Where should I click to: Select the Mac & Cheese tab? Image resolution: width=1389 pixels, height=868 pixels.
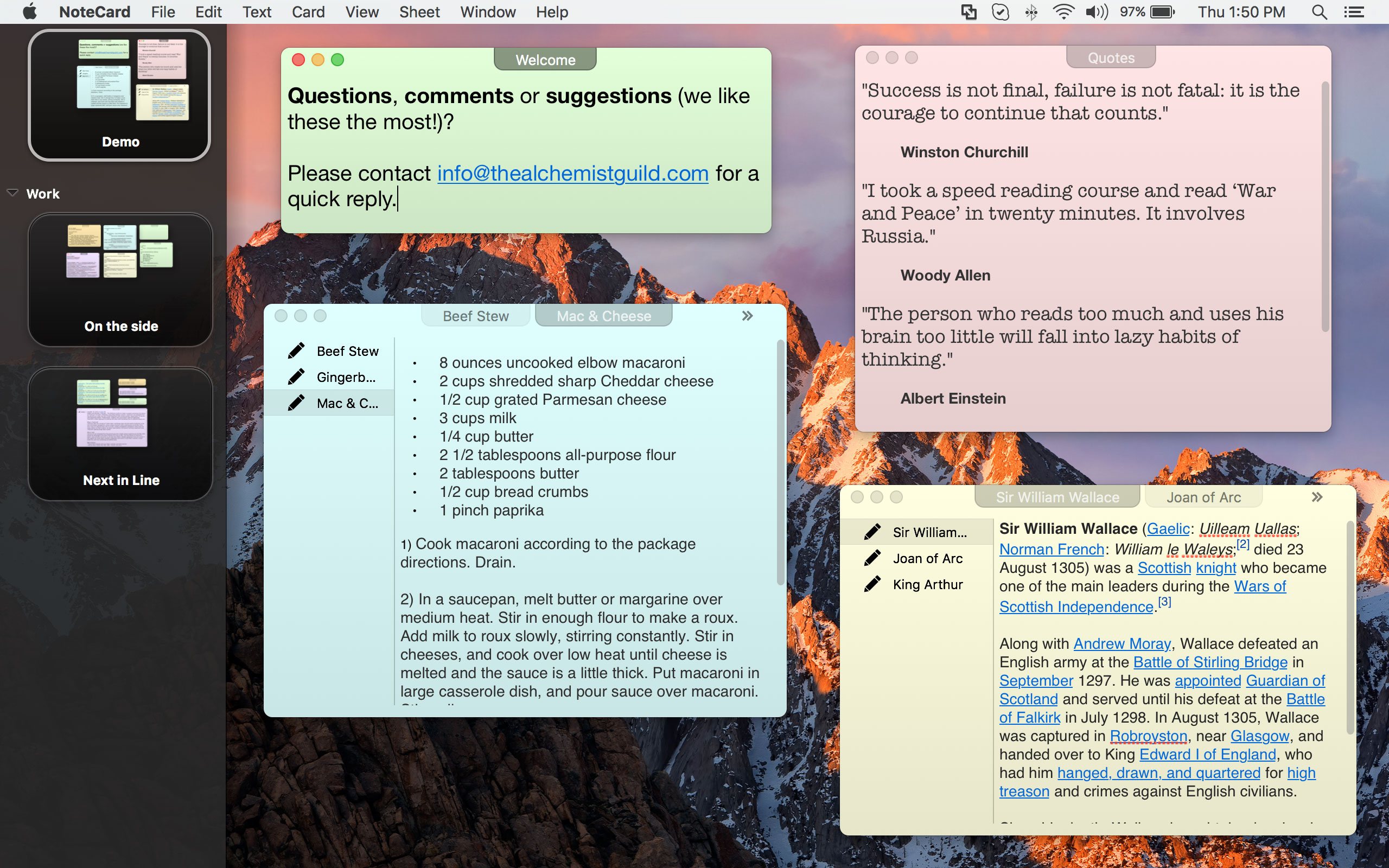602,315
